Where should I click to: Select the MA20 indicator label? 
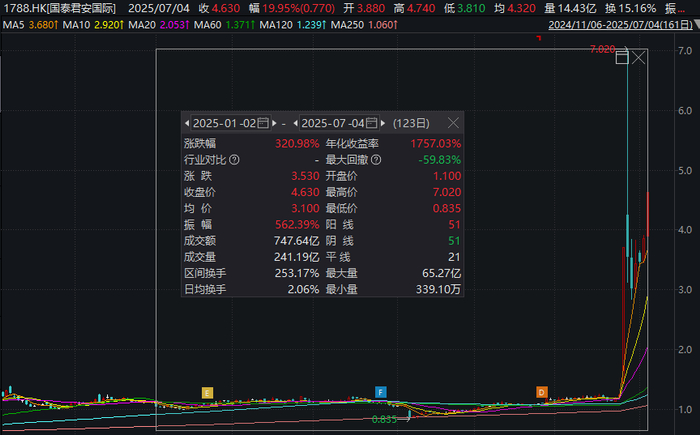142,25
